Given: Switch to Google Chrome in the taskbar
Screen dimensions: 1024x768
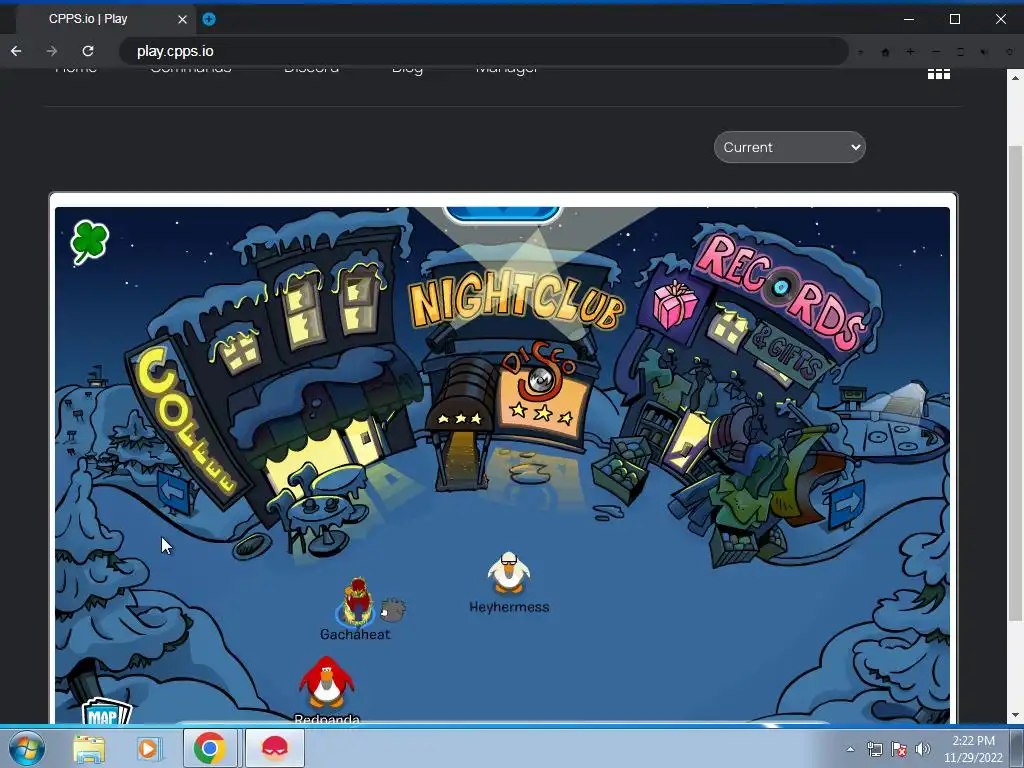Looking at the screenshot, I should click(210, 748).
